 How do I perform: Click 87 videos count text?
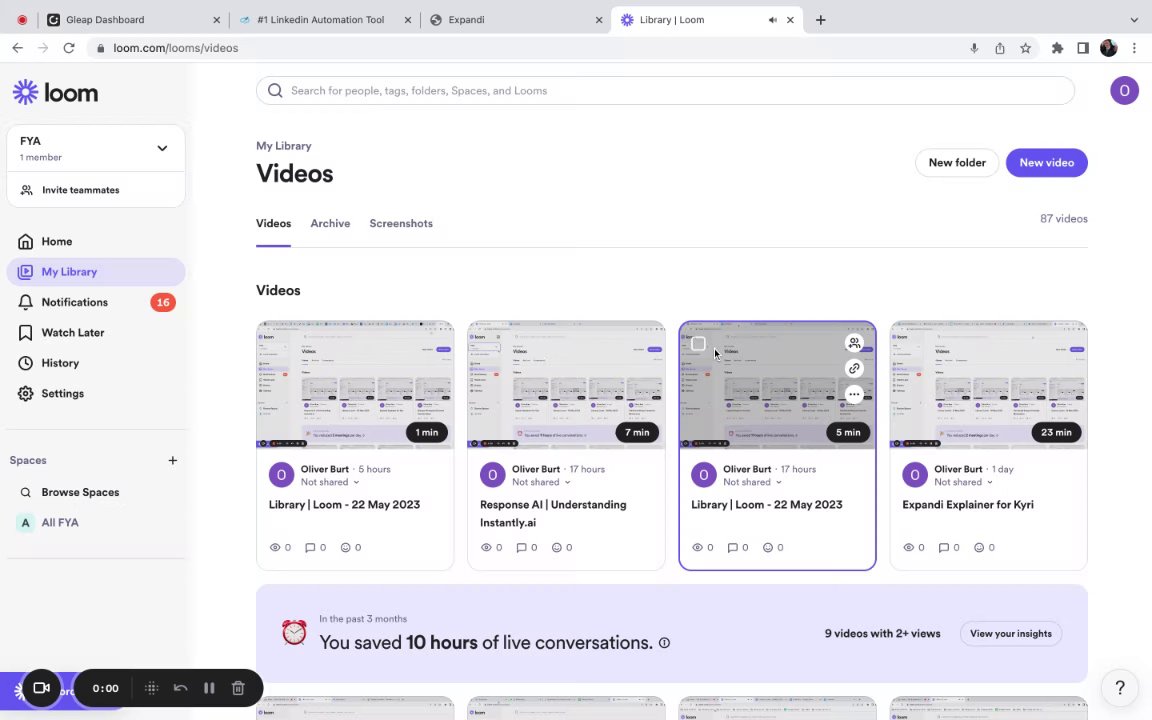[1064, 219]
